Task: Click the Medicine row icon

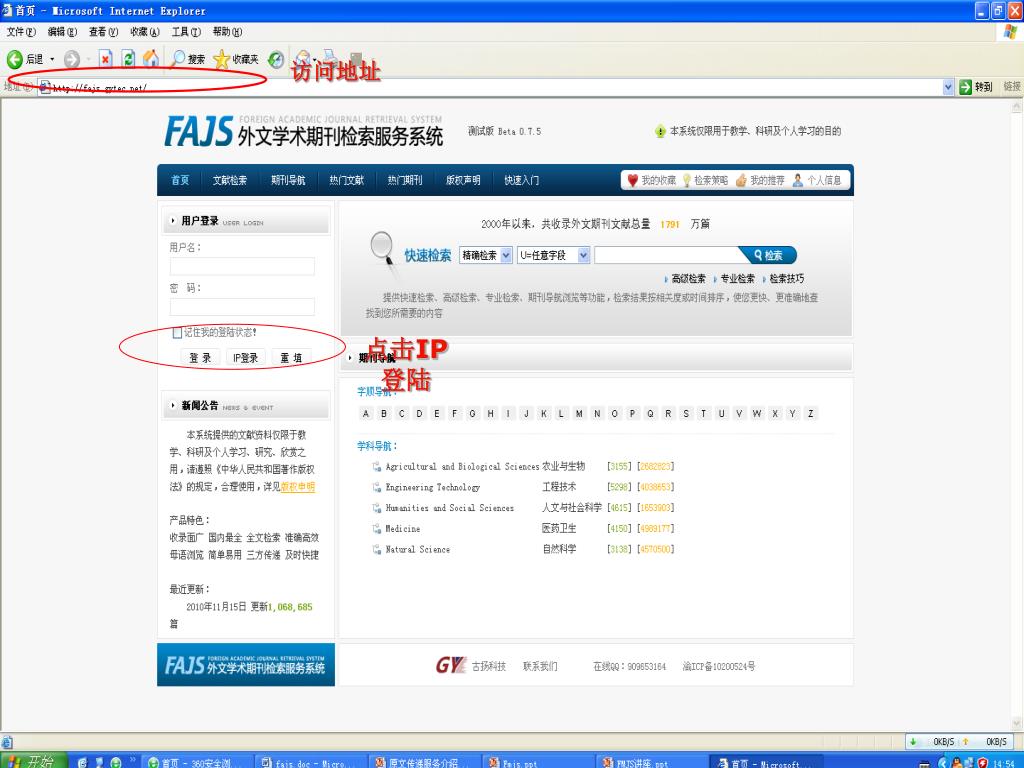Action: [377, 529]
